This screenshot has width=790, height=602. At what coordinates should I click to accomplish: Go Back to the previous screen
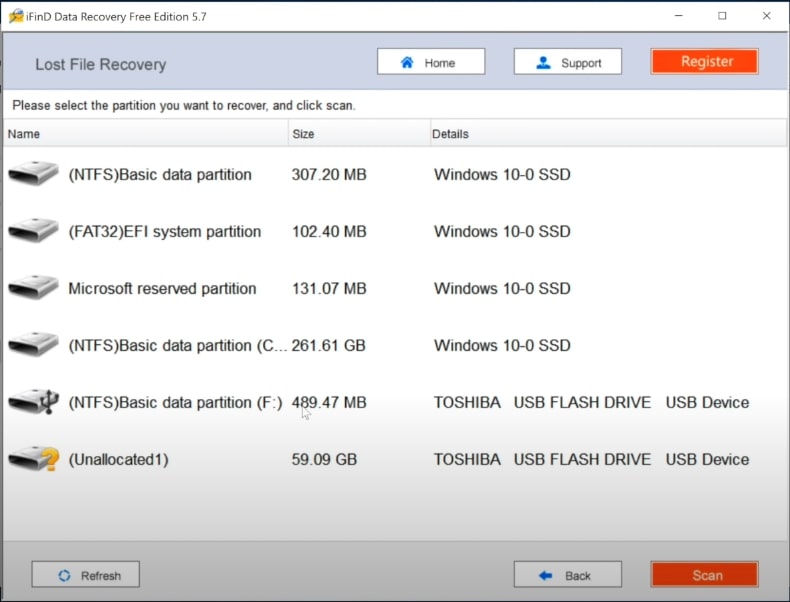567,575
